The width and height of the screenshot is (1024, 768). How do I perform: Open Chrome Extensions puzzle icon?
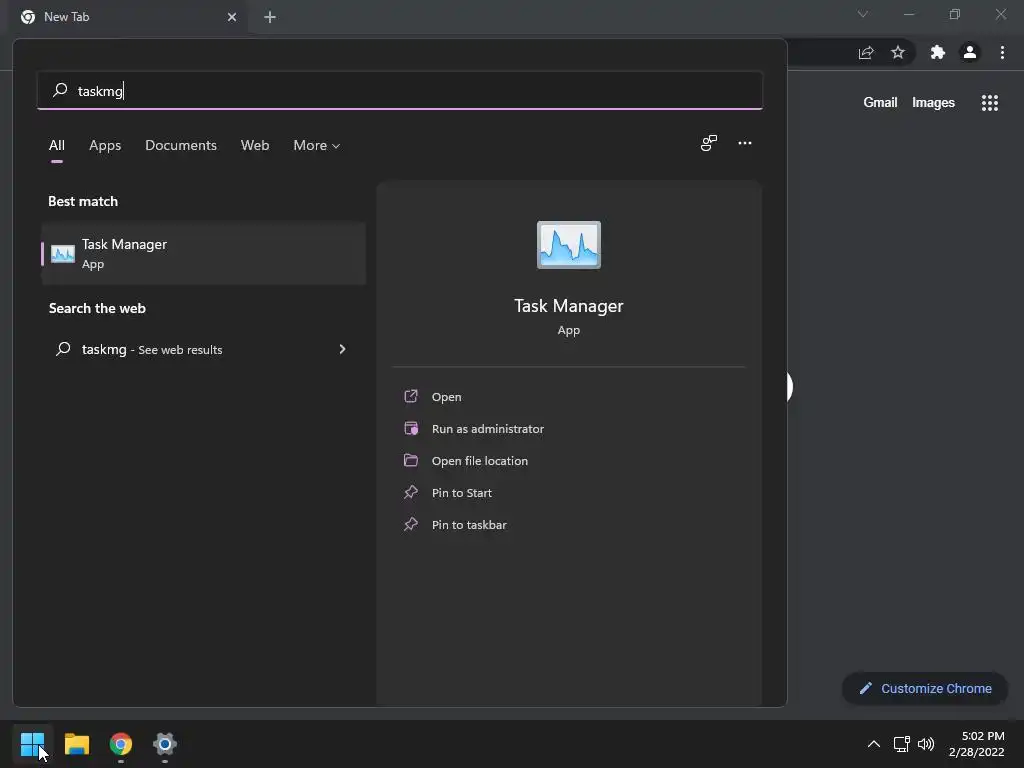(938, 52)
